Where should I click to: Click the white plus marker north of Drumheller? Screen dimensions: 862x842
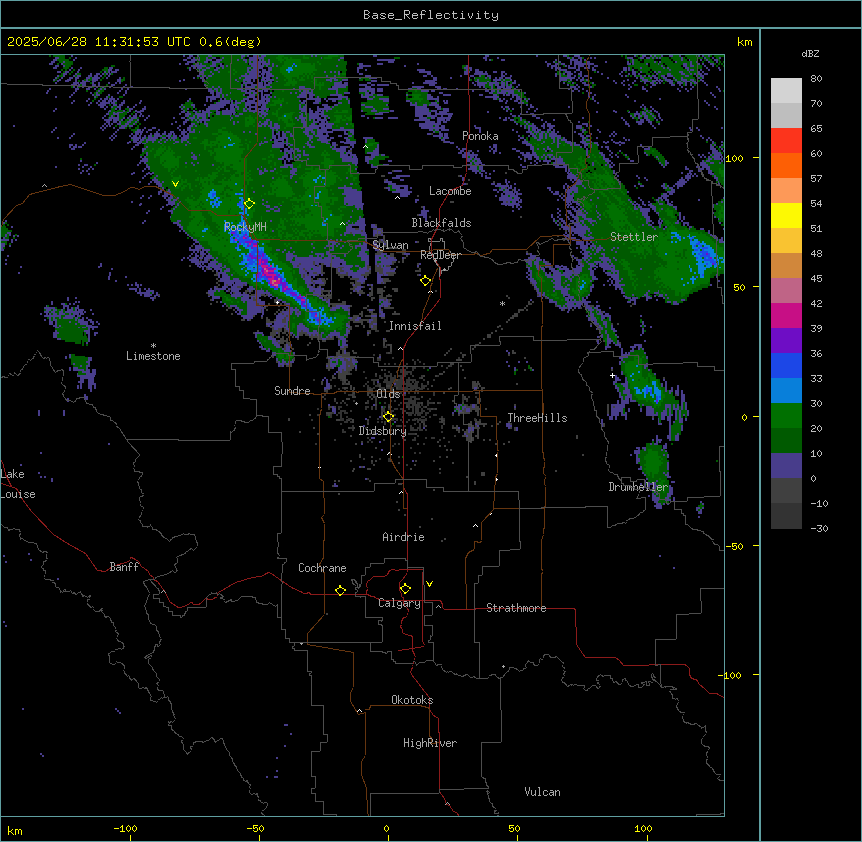[x=612, y=375]
